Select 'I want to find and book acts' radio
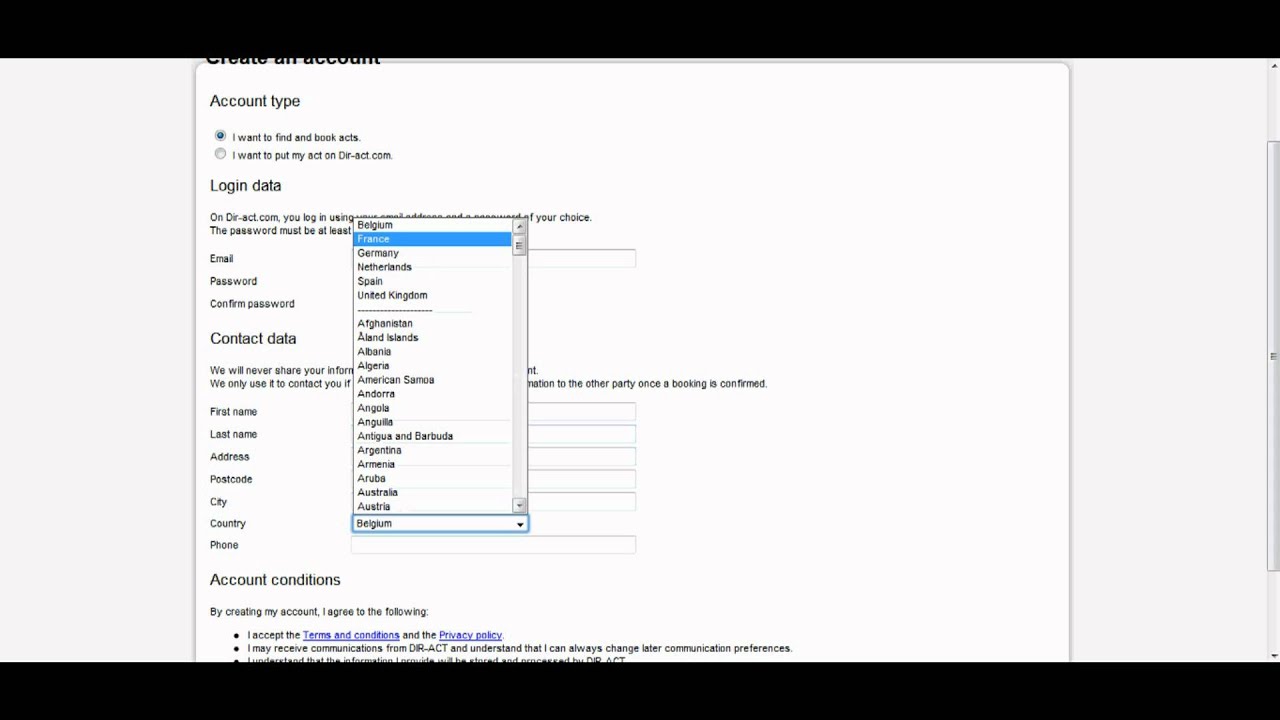Viewport: 1280px width, 720px height. [220, 136]
